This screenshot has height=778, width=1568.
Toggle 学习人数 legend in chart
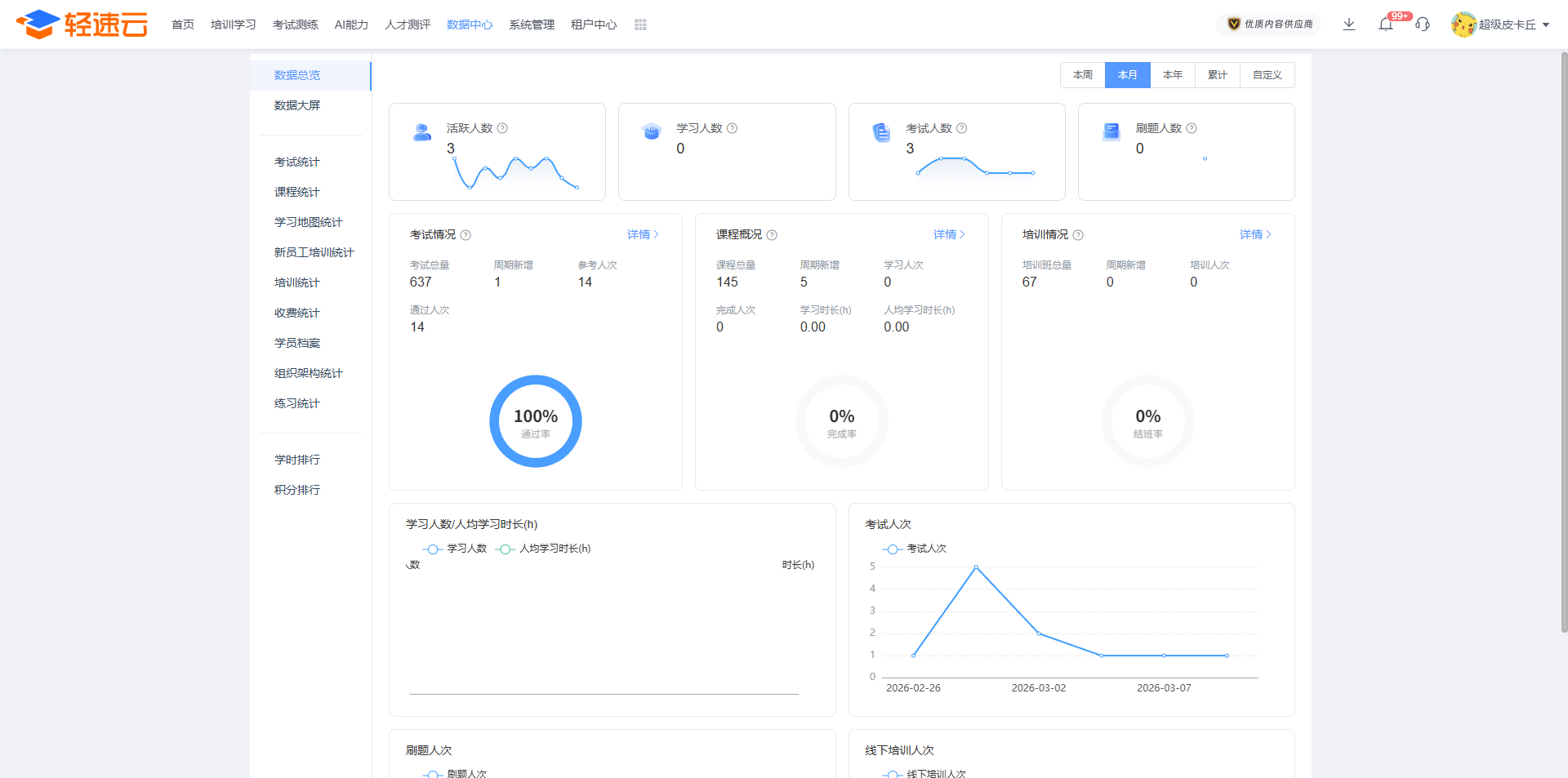point(455,549)
